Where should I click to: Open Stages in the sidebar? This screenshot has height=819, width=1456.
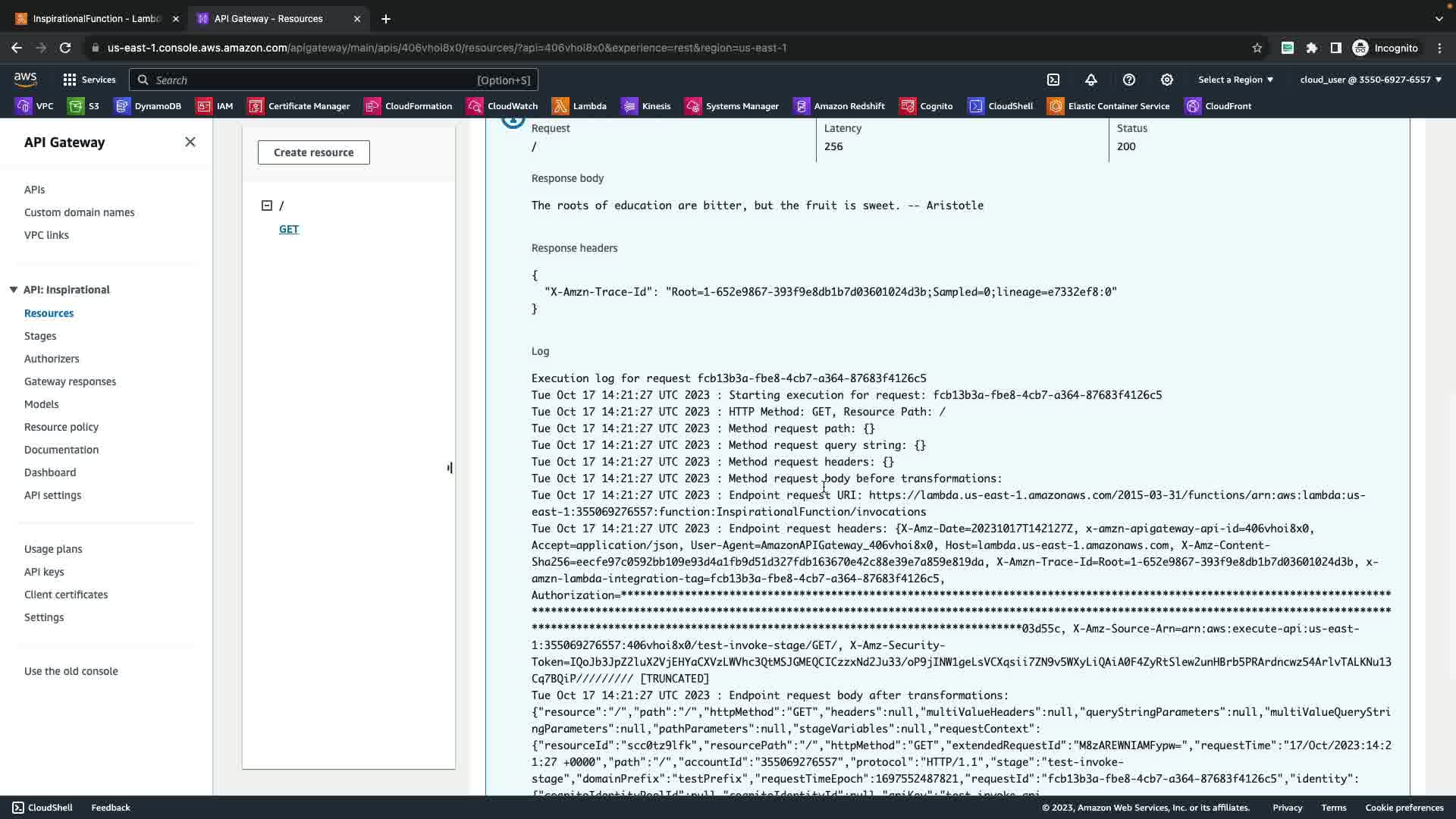40,336
